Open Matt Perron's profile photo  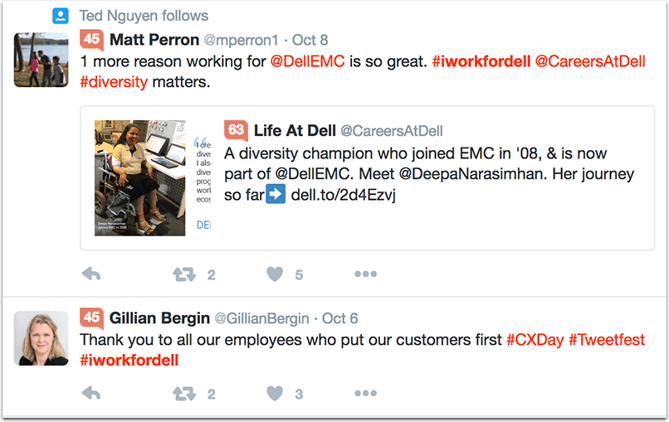click(41, 59)
